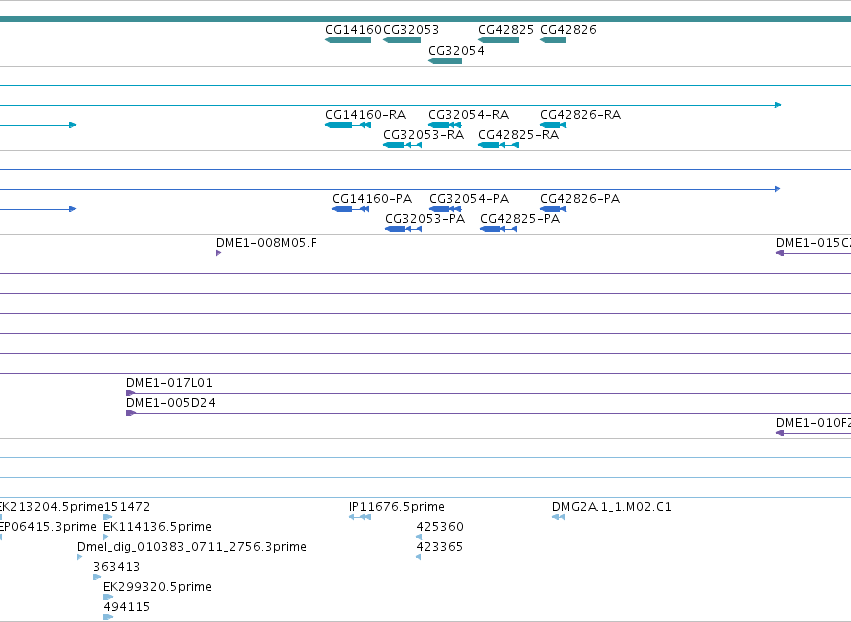851x622 pixels.
Task: Select the EK299320.5prime EST arrow
Action: click(108, 597)
